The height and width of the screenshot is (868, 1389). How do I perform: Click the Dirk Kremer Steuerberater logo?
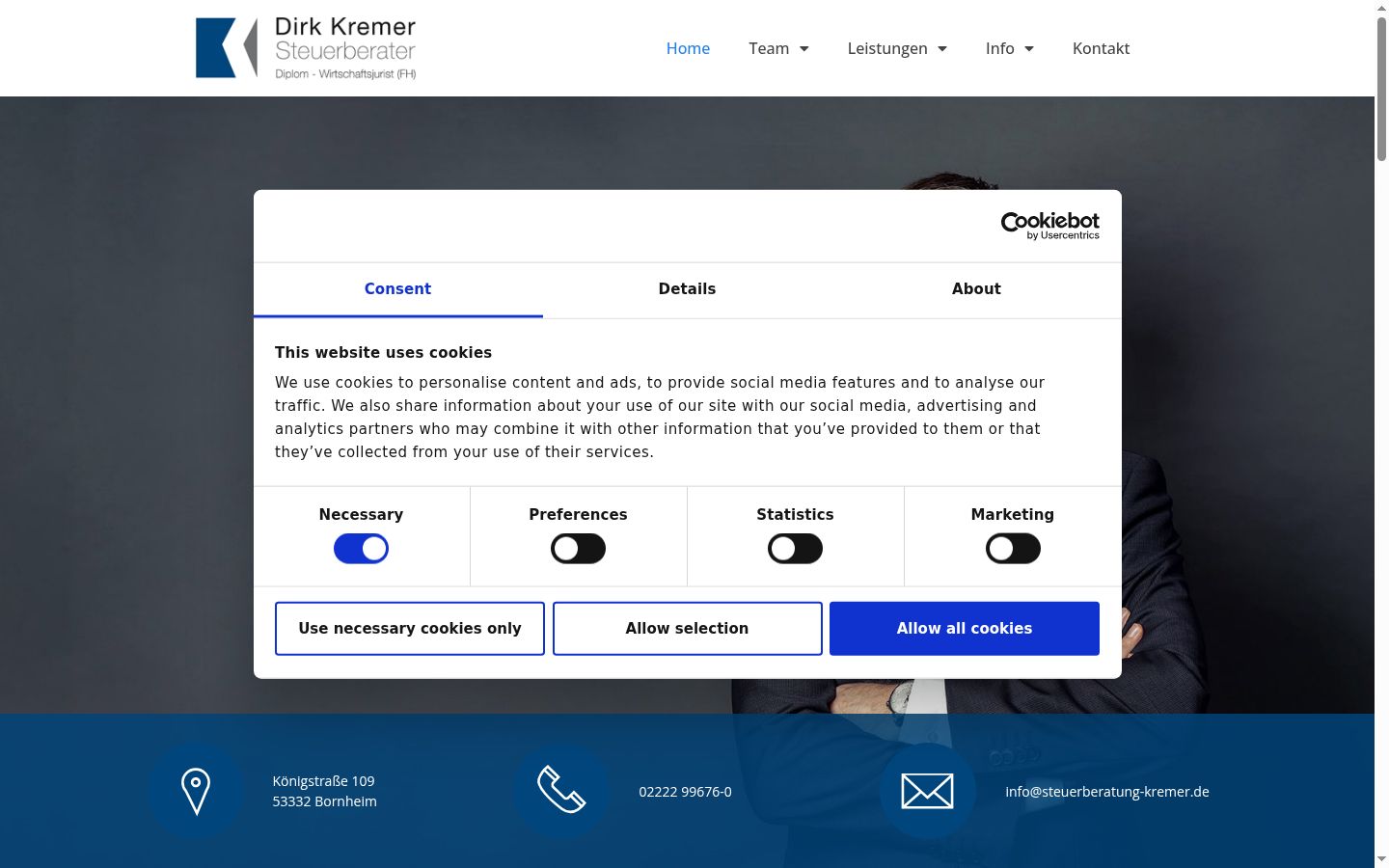306,48
